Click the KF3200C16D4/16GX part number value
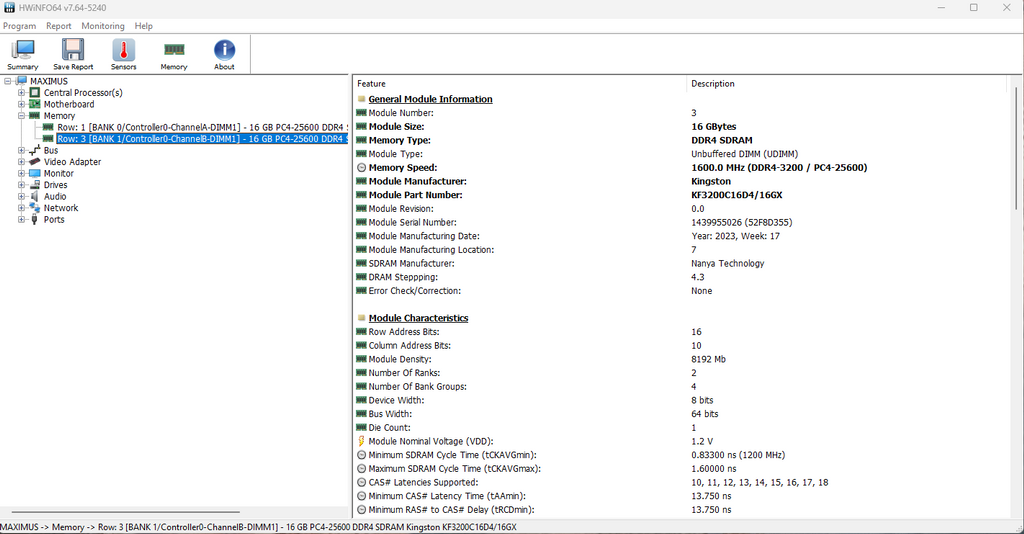 click(x=737, y=195)
